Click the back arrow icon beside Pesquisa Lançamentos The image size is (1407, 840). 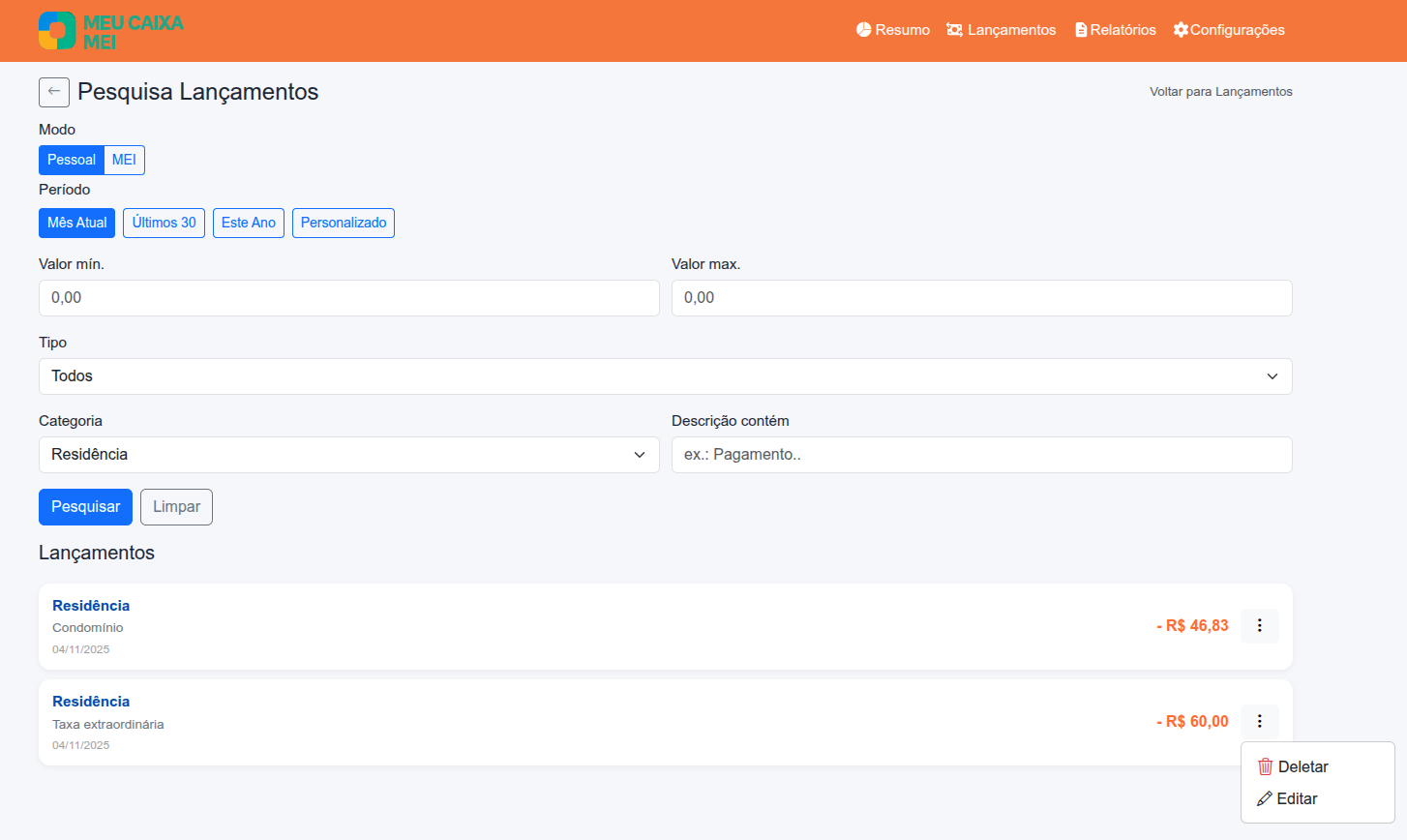pos(54,92)
